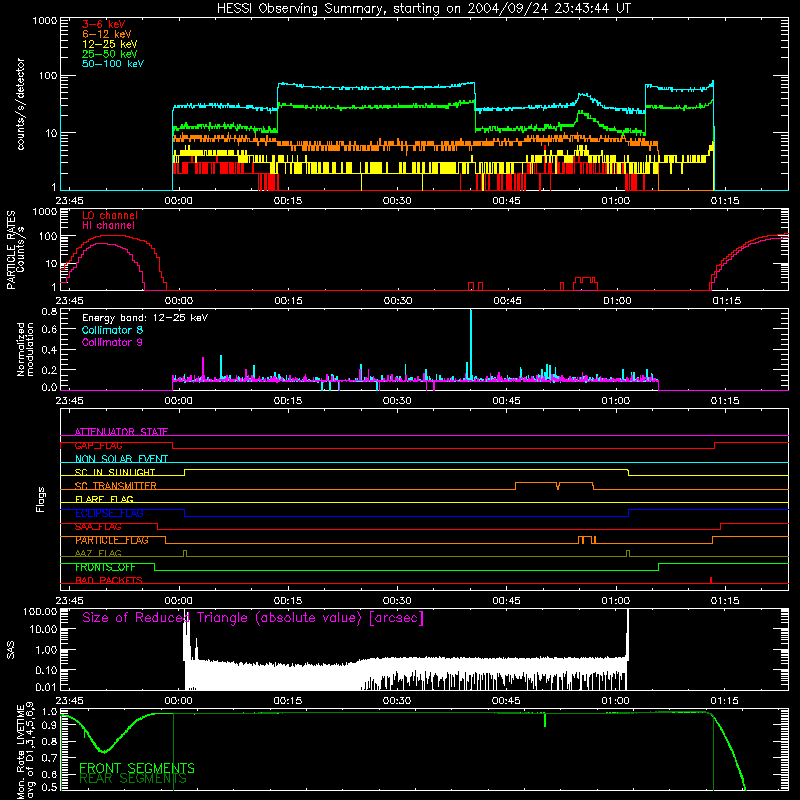Select the red 3-6 keV legend label
Viewport: 800px width, 800px height.
[x=104, y=24]
